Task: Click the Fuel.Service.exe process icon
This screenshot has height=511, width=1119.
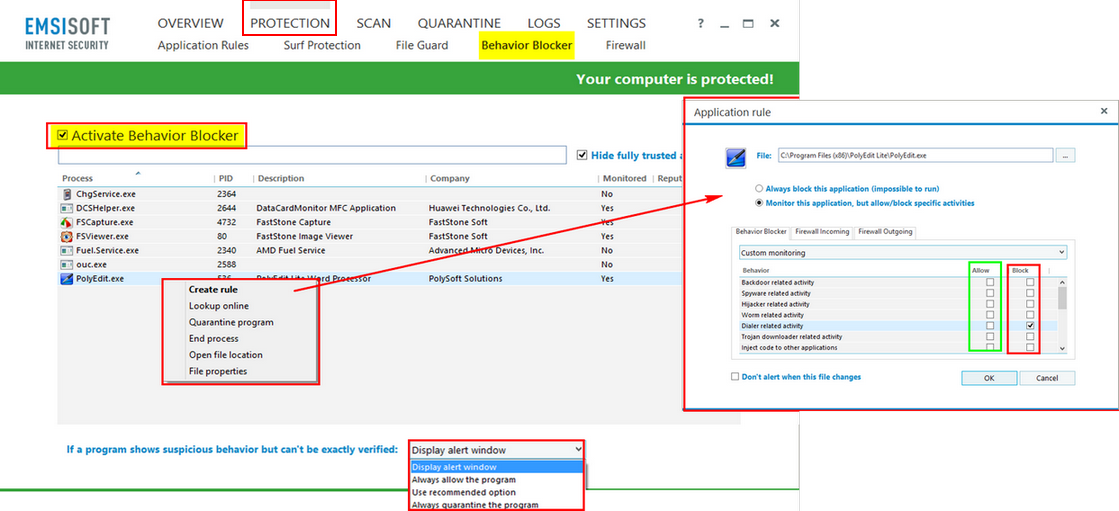Action: tap(66, 251)
